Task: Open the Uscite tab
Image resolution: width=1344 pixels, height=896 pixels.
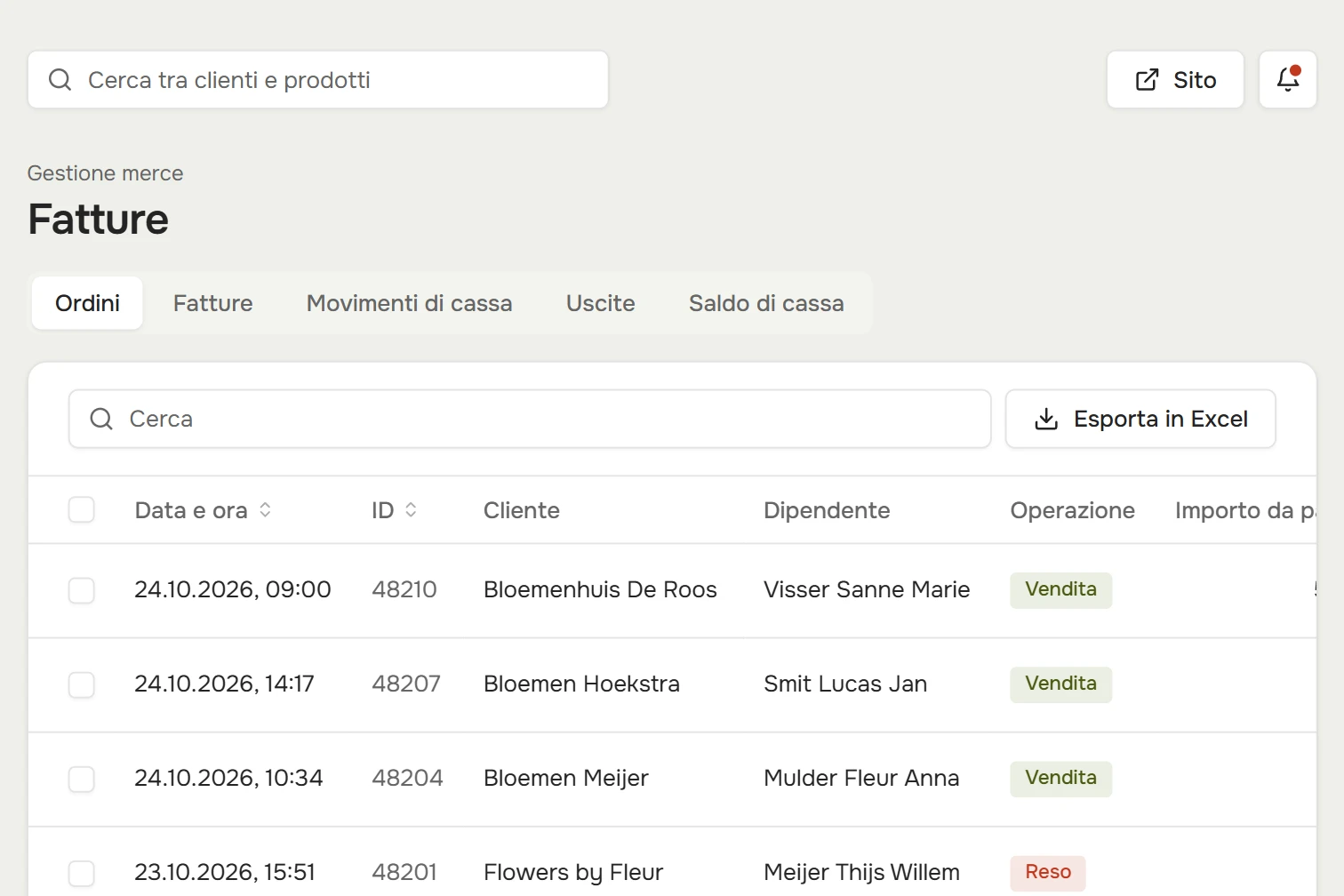Action: tap(601, 303)
